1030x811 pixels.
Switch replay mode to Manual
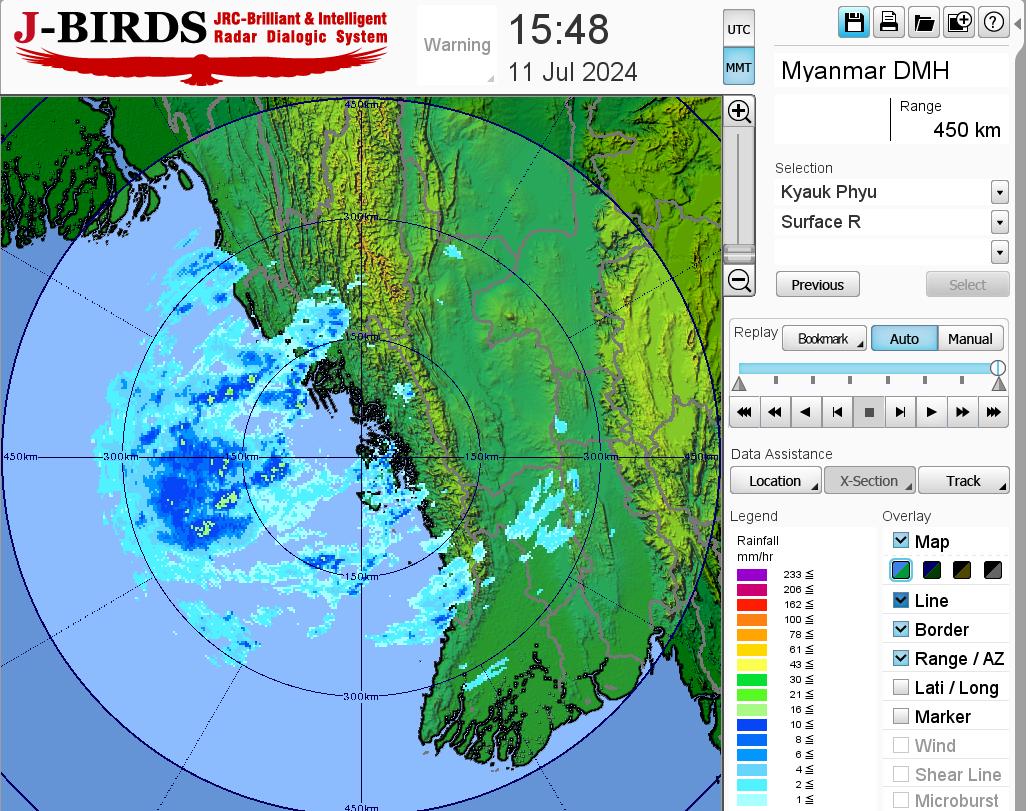(x=969, y=339)
